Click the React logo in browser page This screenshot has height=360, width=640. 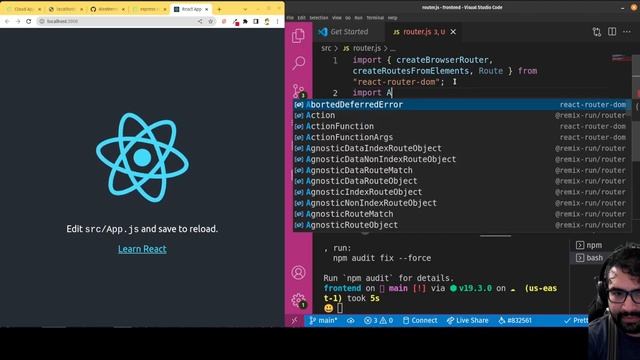(142, 157)
